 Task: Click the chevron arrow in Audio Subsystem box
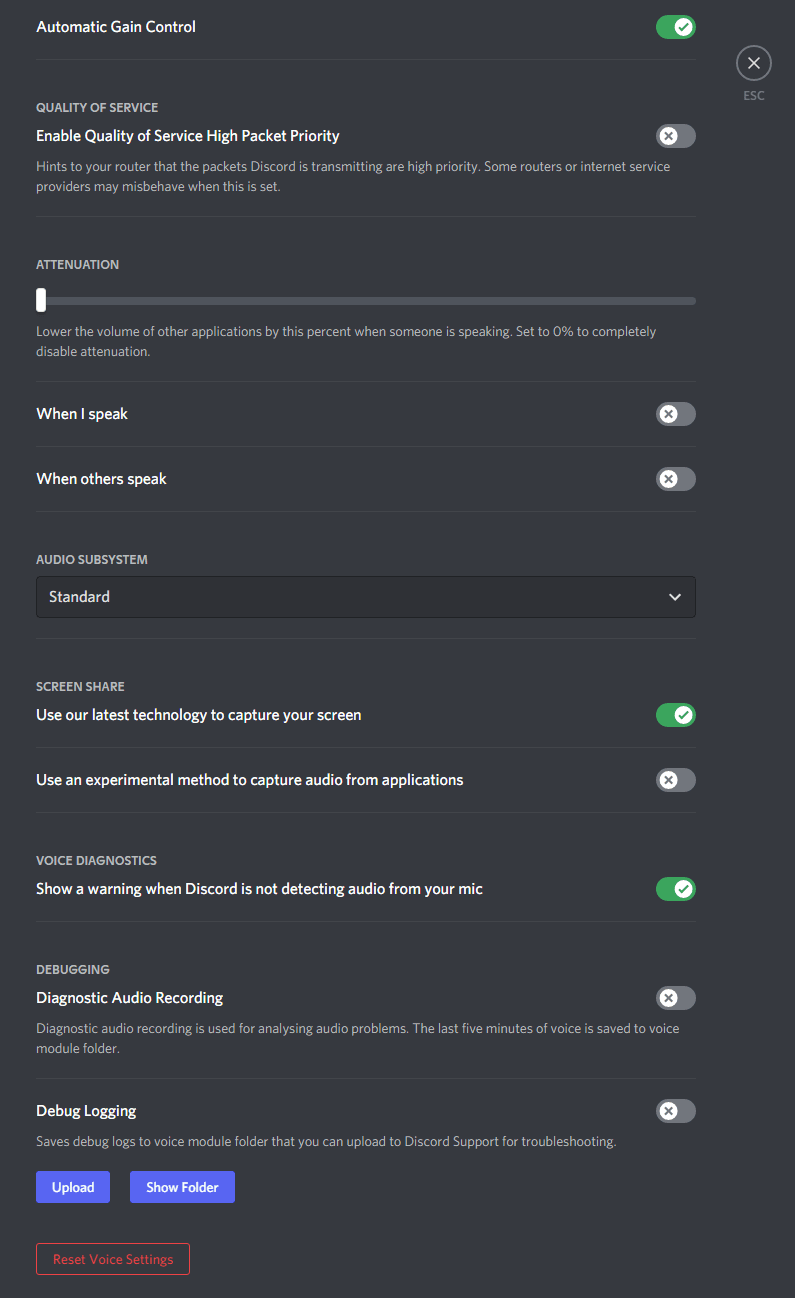click(675, 597)
